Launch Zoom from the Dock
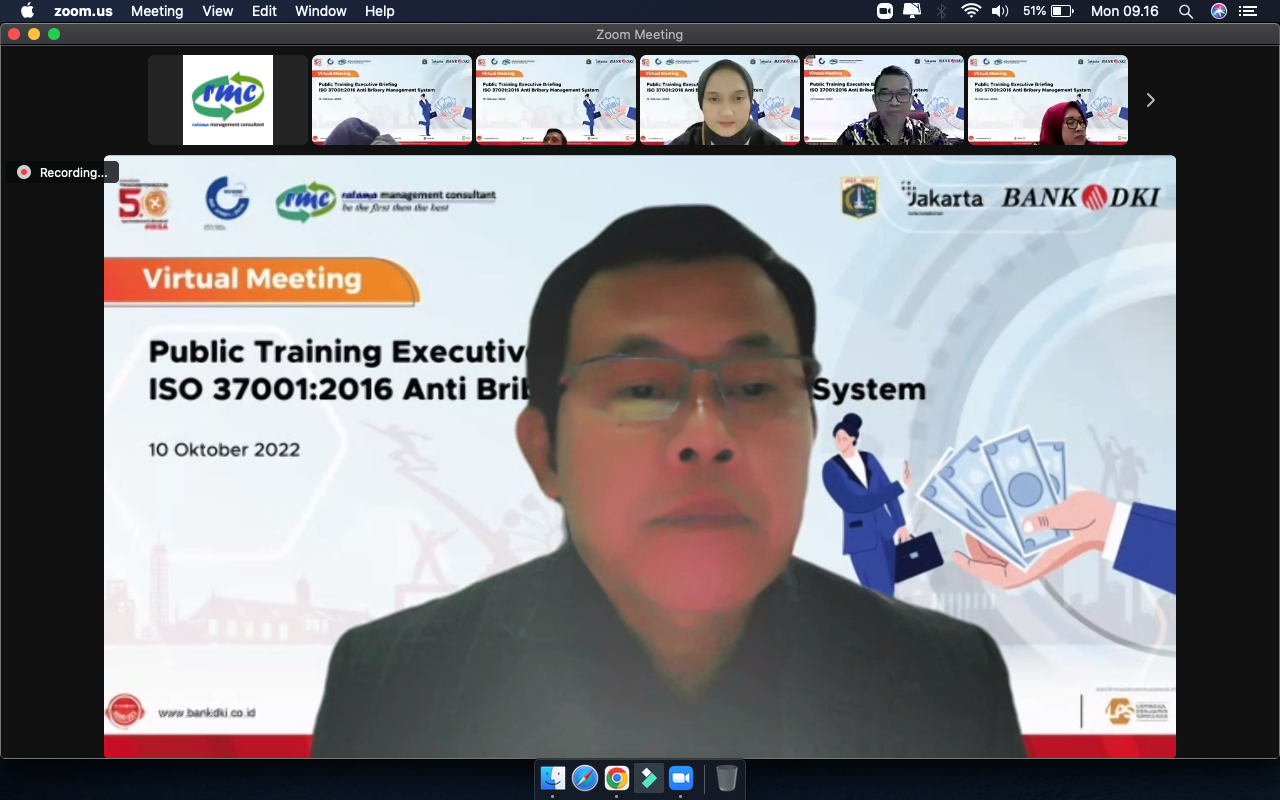Screen dimensions: 1280x800 coord(681,779)
